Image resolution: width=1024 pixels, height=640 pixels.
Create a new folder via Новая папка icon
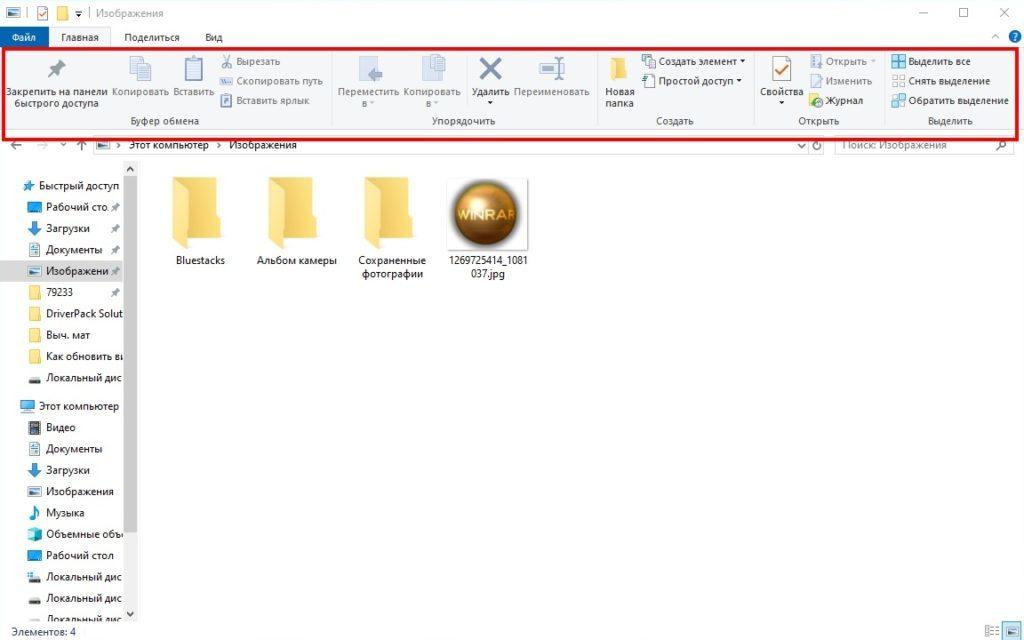click(x=618, y=80)
